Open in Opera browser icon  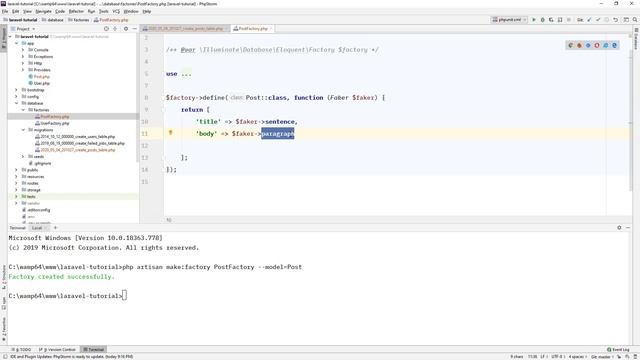(597, 45)
